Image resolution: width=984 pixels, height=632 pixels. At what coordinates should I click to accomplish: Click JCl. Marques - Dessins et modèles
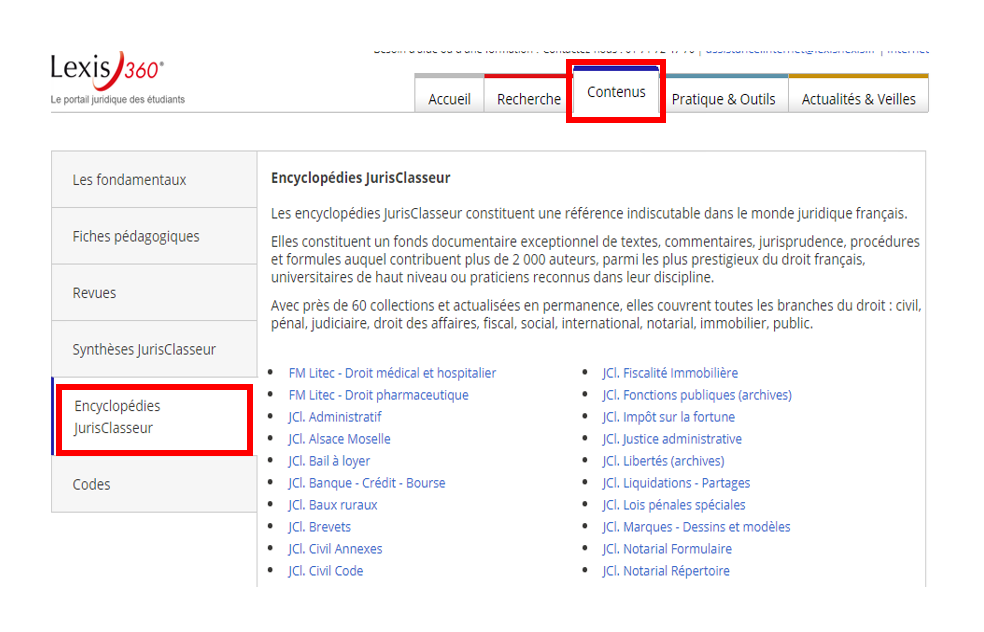[x=697, y=527]
